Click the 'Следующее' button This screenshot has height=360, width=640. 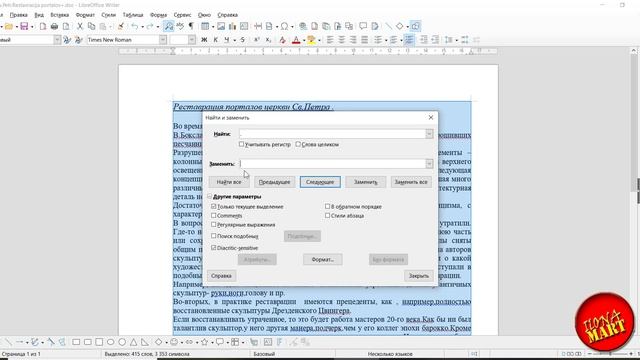pyautogui.click(x=320, y=182)
